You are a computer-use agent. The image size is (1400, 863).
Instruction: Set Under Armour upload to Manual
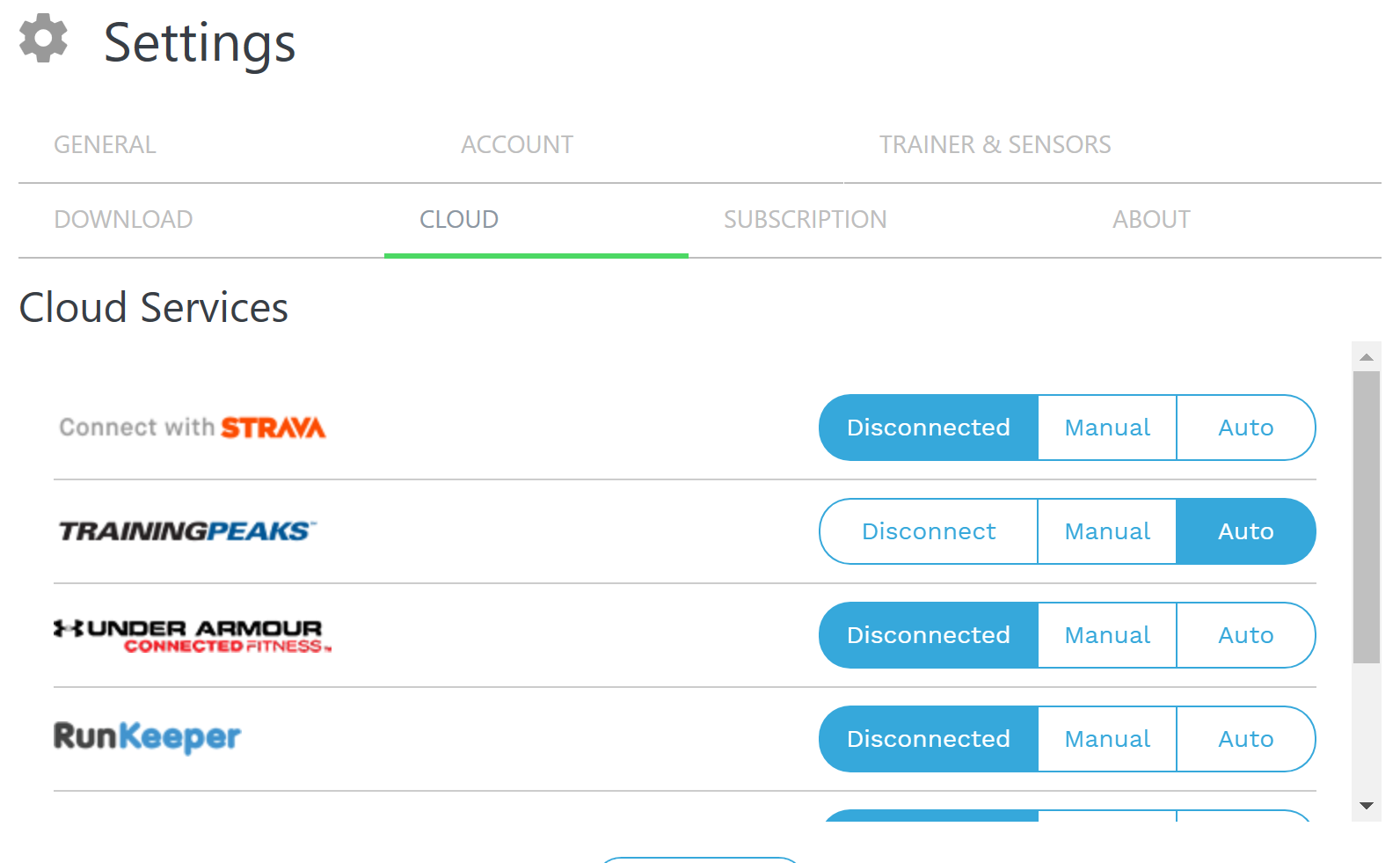(x=1107, y=635)
